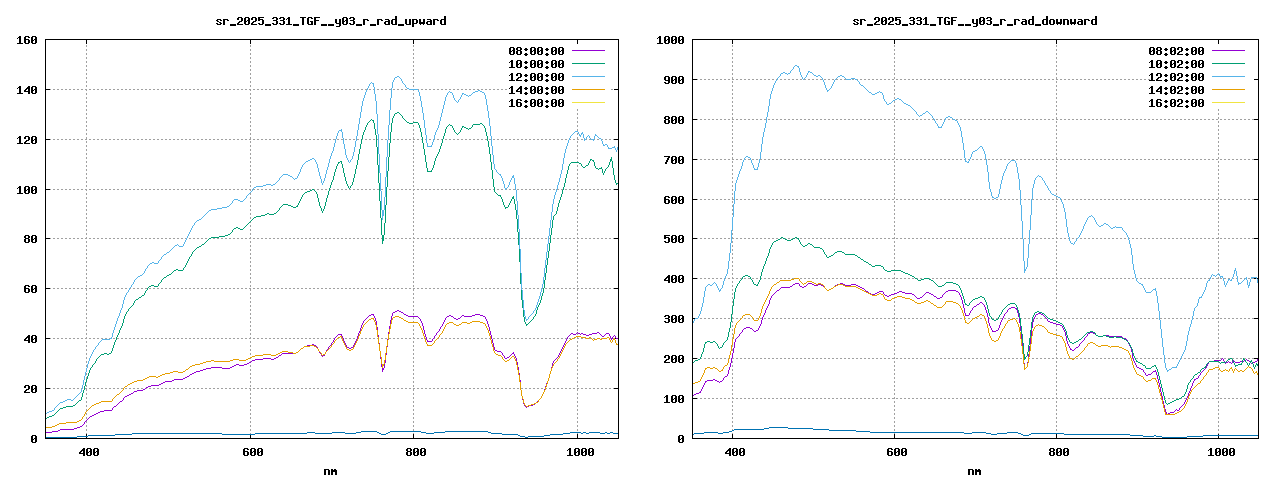The height and width of the screenshot is (480, 1280).
Task: Select the 16:00:00 legend entry in upward chart
Action: pyautogui.click(x=534, y=103)
